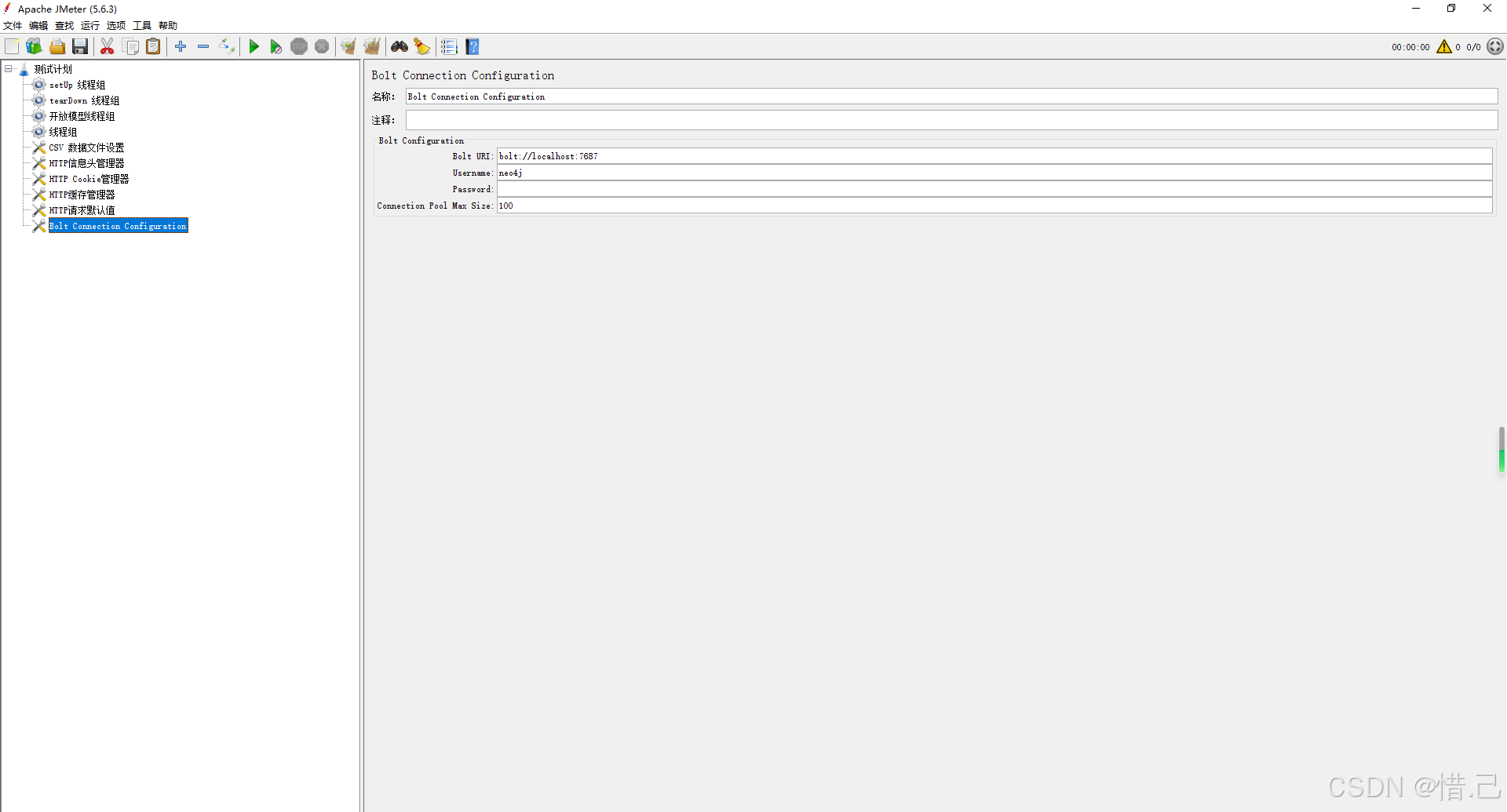This screenshot has width=1507, height=812.
Task: Click the Connection Pool Max Size field
Action: [x=994, y=206]
